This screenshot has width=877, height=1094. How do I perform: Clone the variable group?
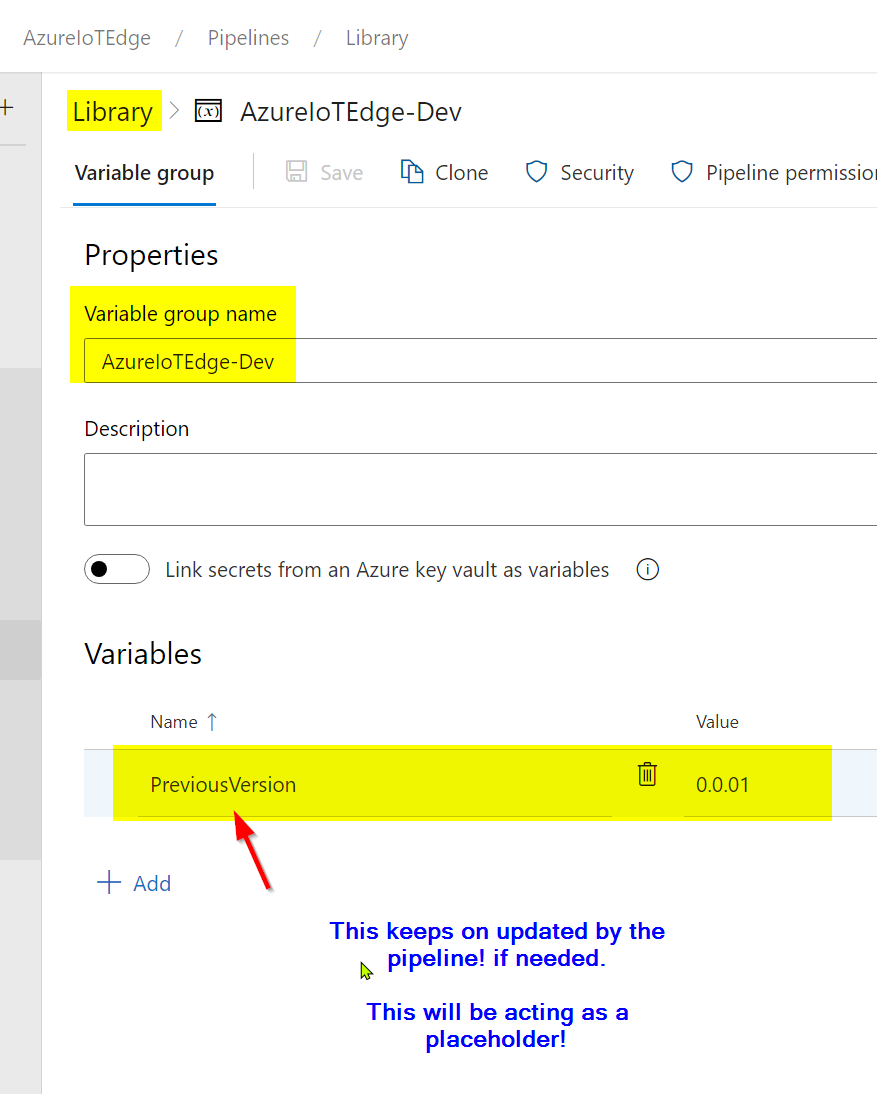(x=461, y=173)
